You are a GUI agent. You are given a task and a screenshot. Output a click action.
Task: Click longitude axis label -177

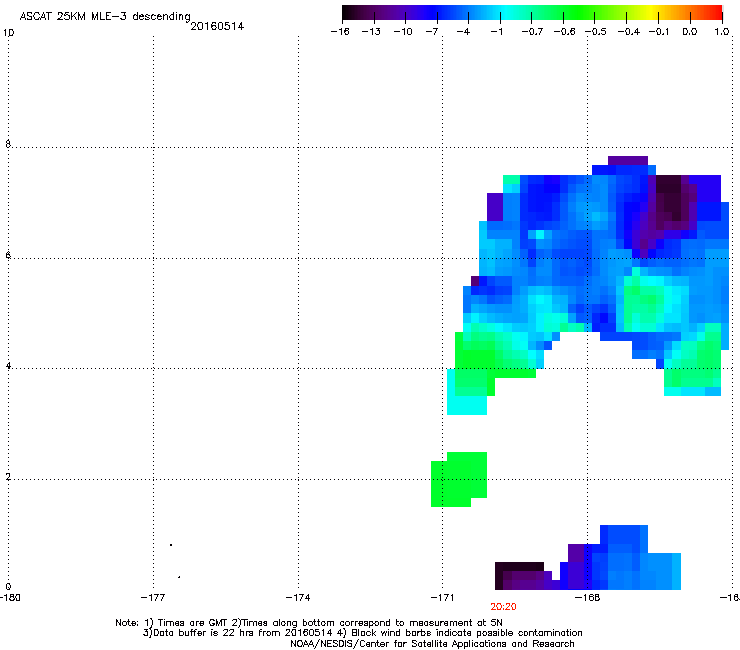[x=153, y=598]
